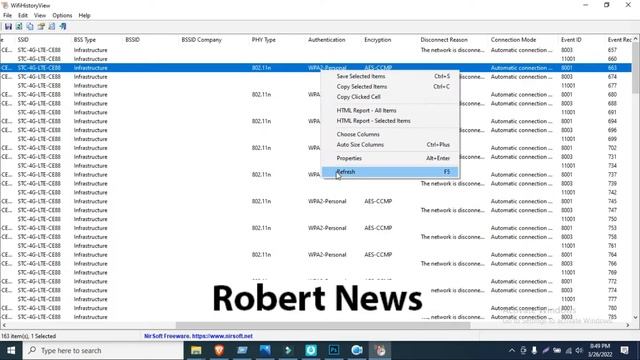Viewport: 640px width, 360px height.
Task: Open the Options menu
Action: [62, 16]
